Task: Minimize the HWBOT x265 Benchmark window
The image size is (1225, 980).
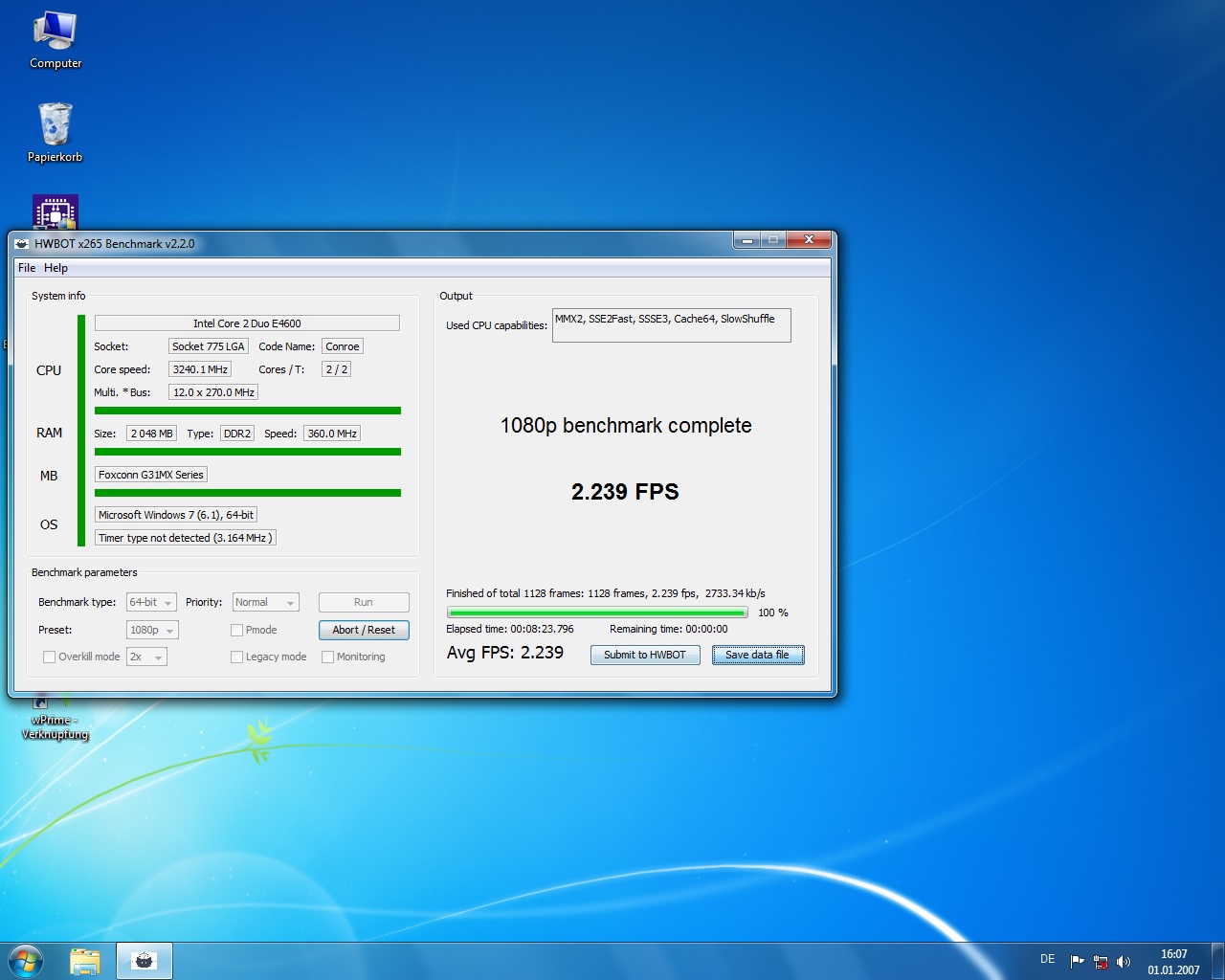Action: (747, 240)
